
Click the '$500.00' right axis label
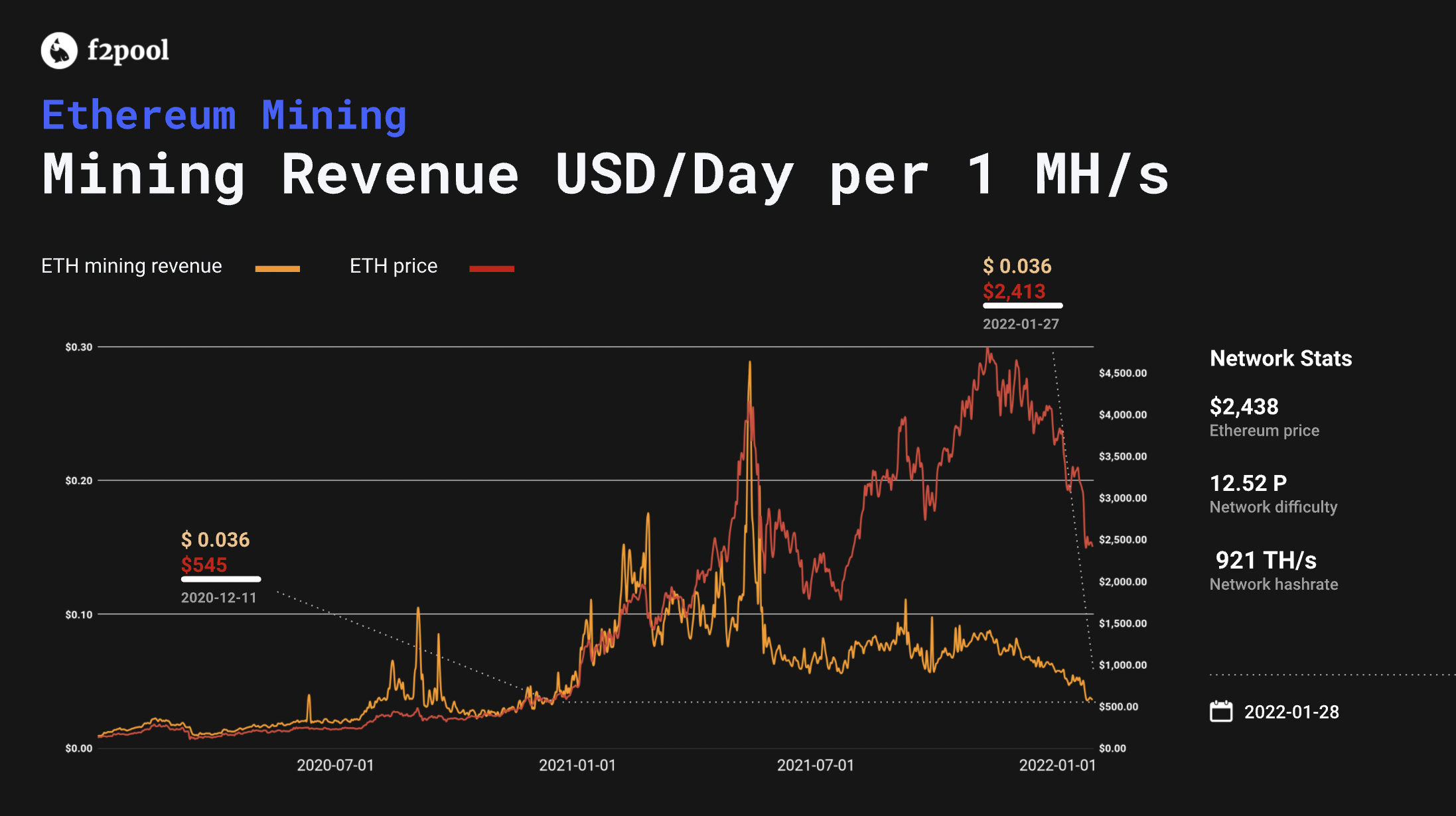coord(1119,707)
